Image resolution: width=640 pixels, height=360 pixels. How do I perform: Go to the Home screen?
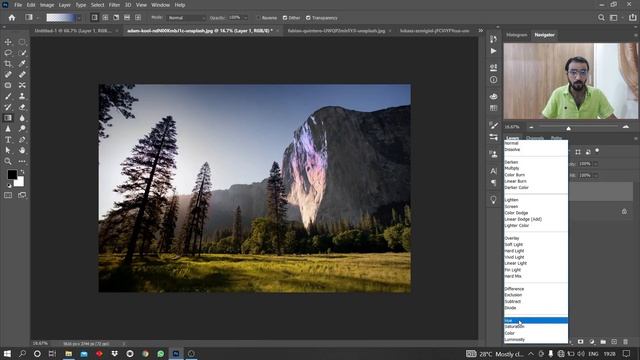click(x=12, y=18)
